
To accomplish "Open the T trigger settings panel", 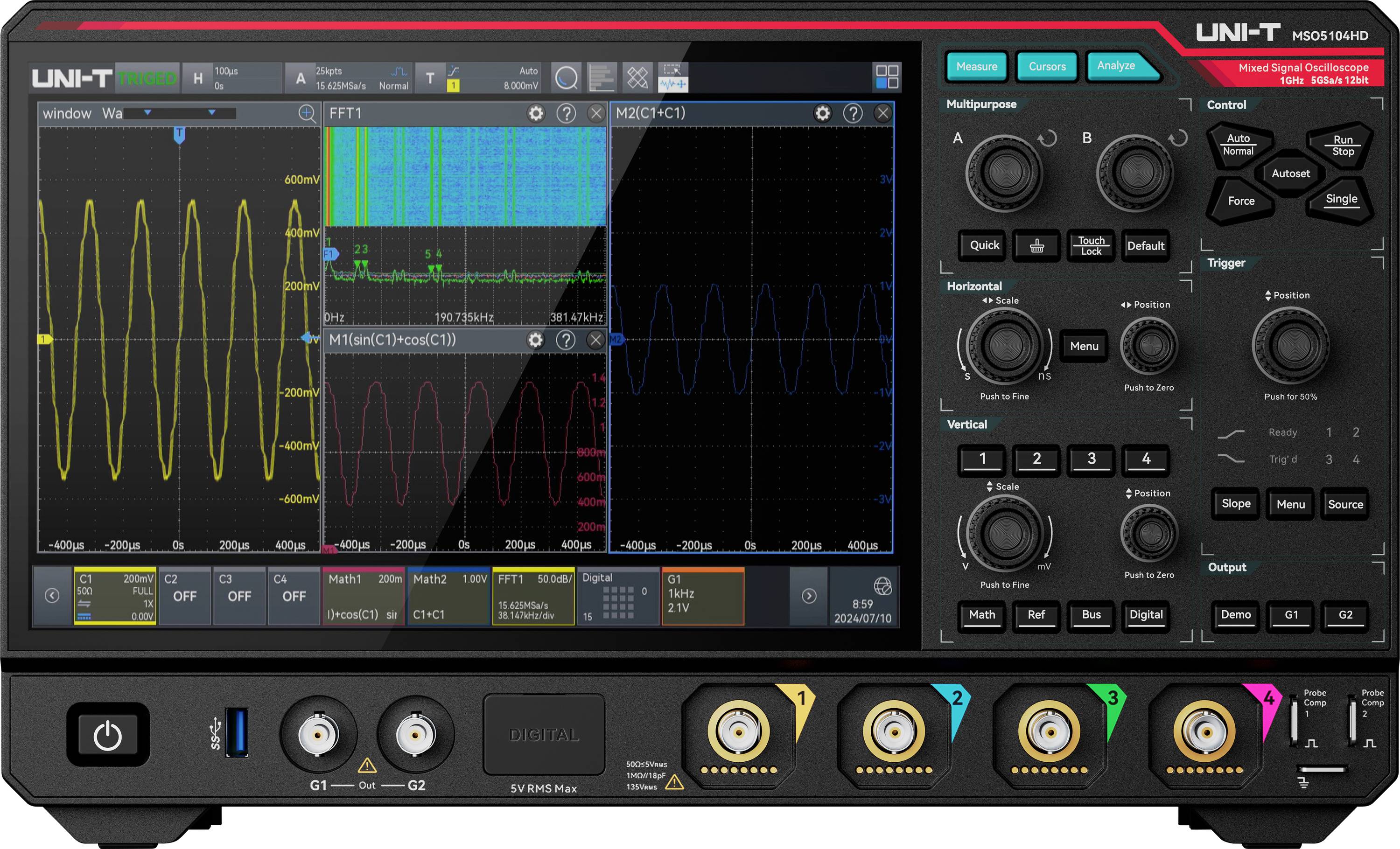I will (478, 78).
